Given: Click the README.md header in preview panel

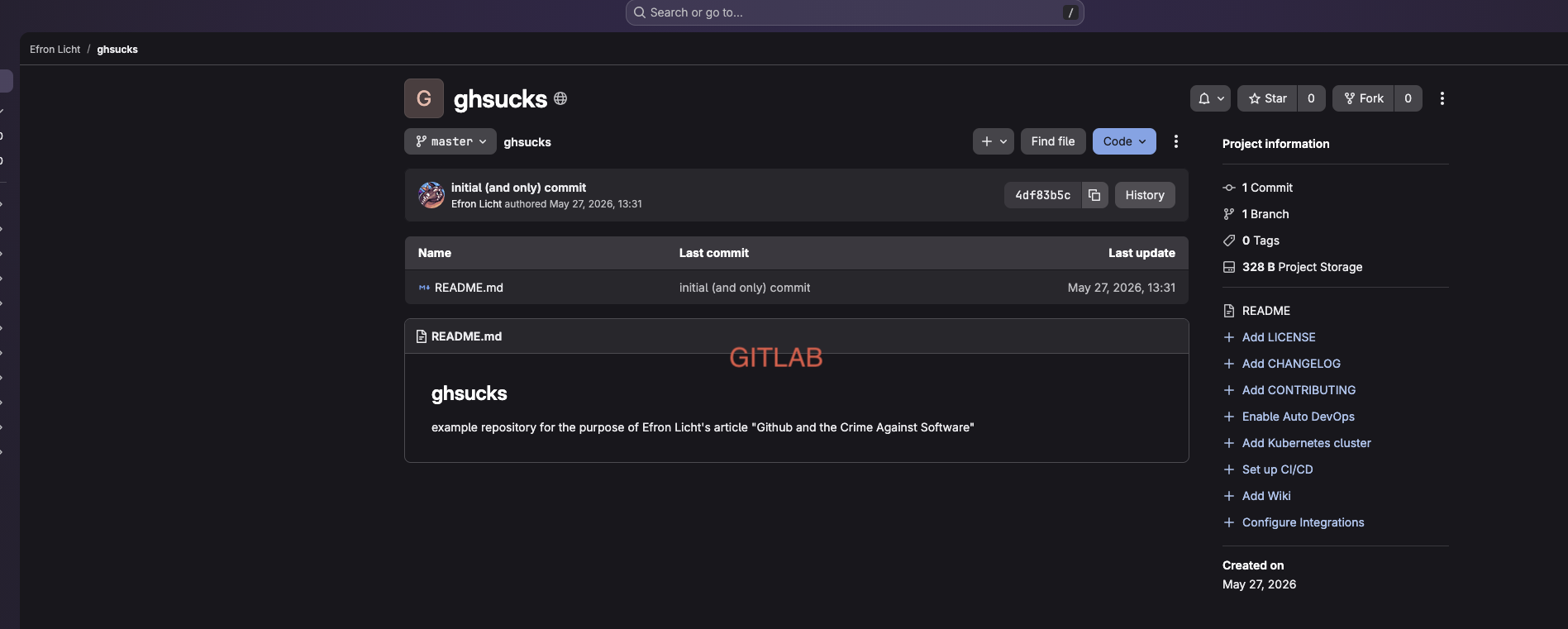Looking at the screenshot, I should pyautogui.click(x=466, y=336).
